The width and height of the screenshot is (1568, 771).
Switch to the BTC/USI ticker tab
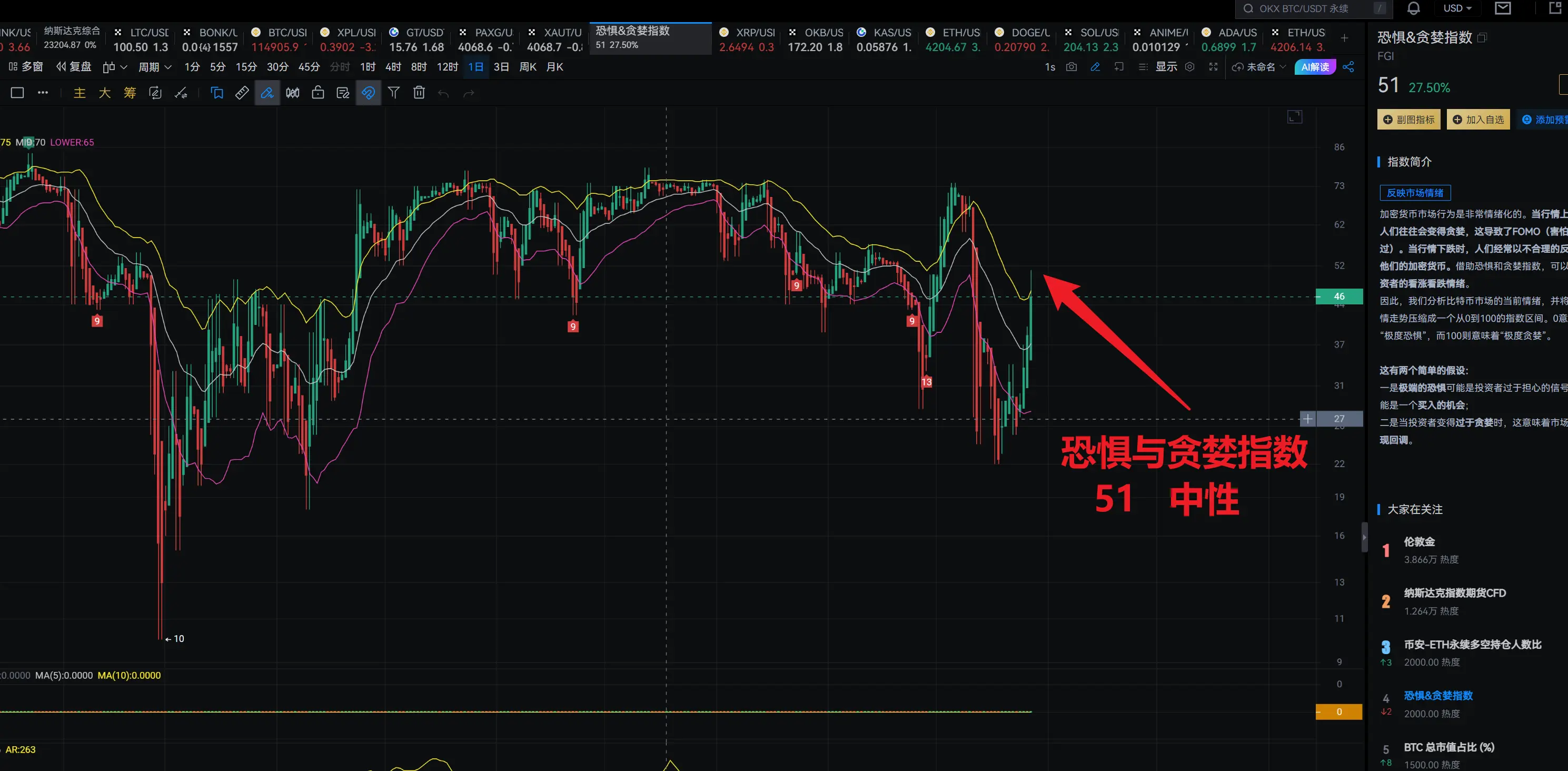(x=280, y=39)
